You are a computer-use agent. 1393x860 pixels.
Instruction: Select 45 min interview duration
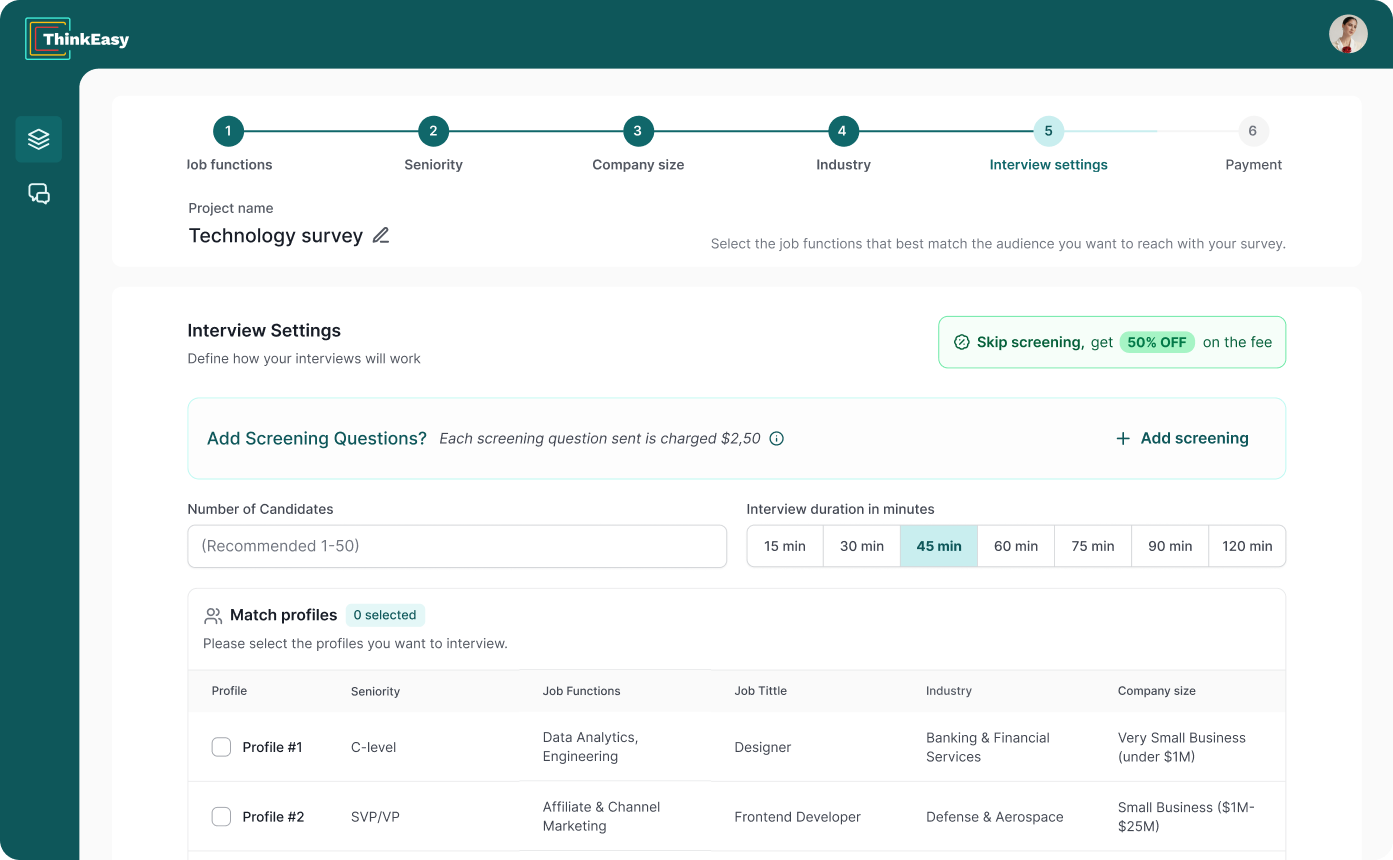coord(939,546)
